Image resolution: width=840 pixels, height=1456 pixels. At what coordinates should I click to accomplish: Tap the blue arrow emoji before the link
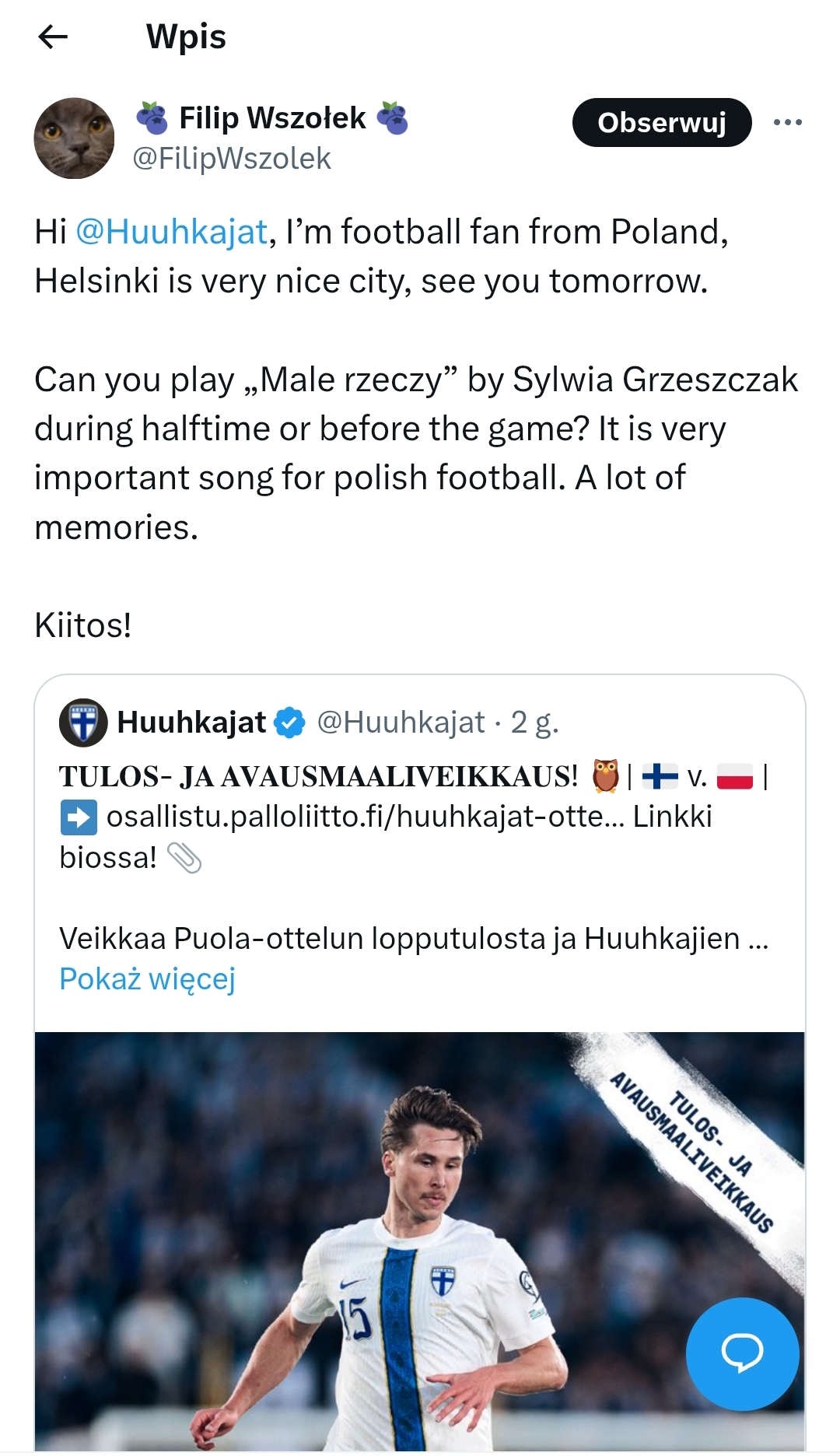[79, 817]
